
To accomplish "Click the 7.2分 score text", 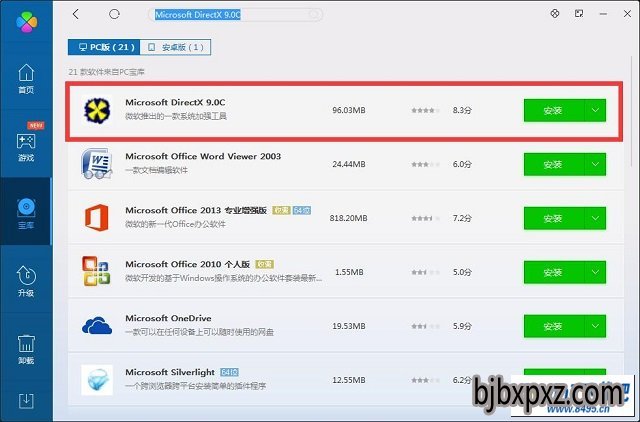I will pos(462,218).
